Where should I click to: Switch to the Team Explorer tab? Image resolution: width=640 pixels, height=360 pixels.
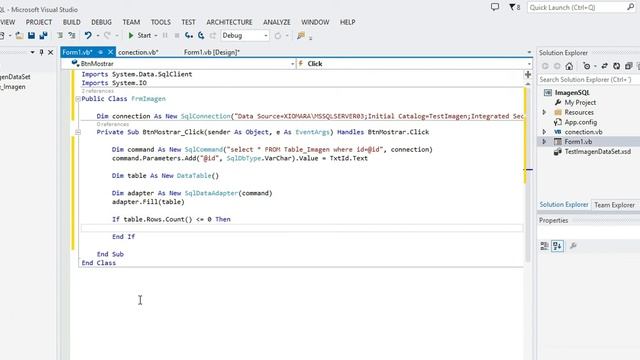[614, 205]
